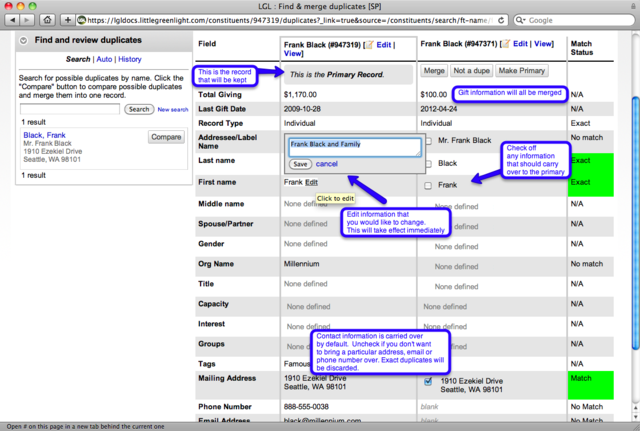Reload the page with the refresh icon
Screen dimensions: 640x431
pos(501,20)
